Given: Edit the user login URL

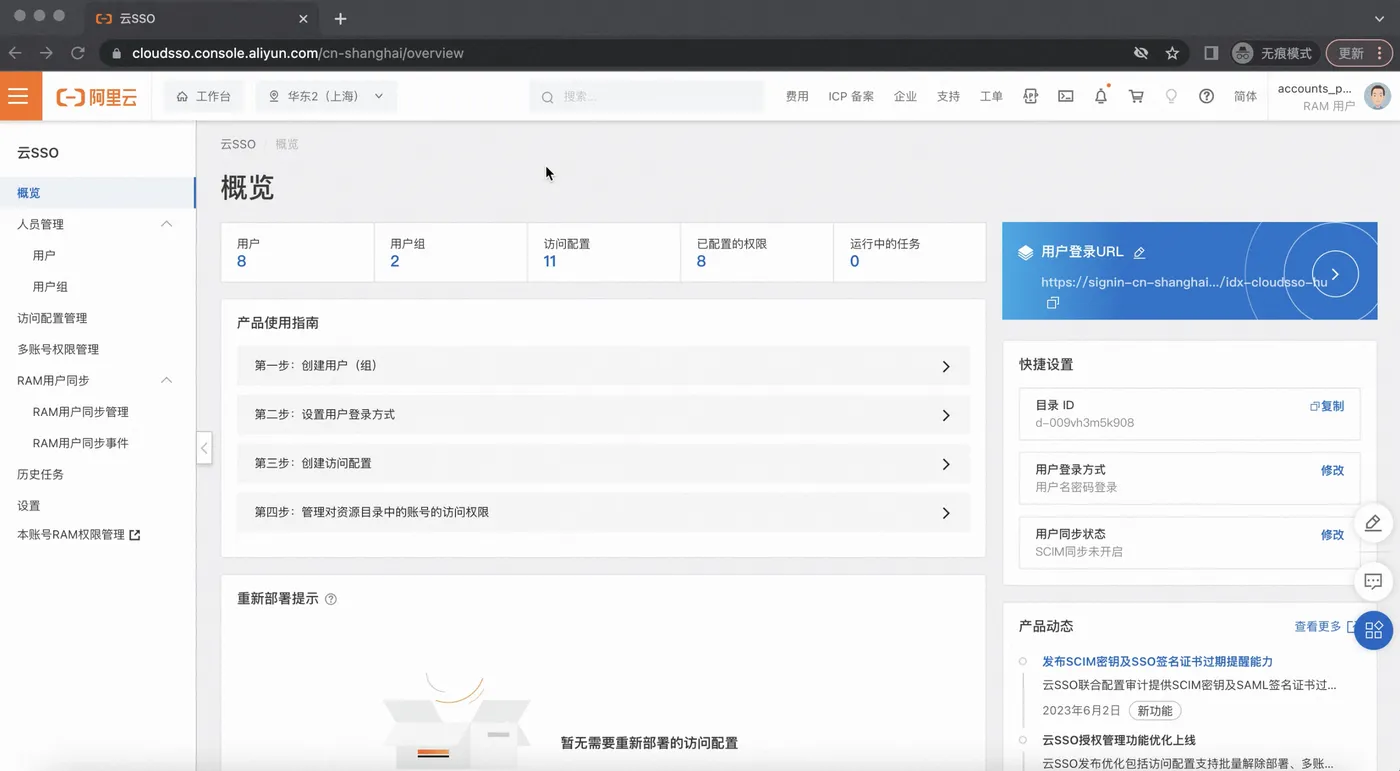Looking at the screenshot, I should click(1139, 253).
